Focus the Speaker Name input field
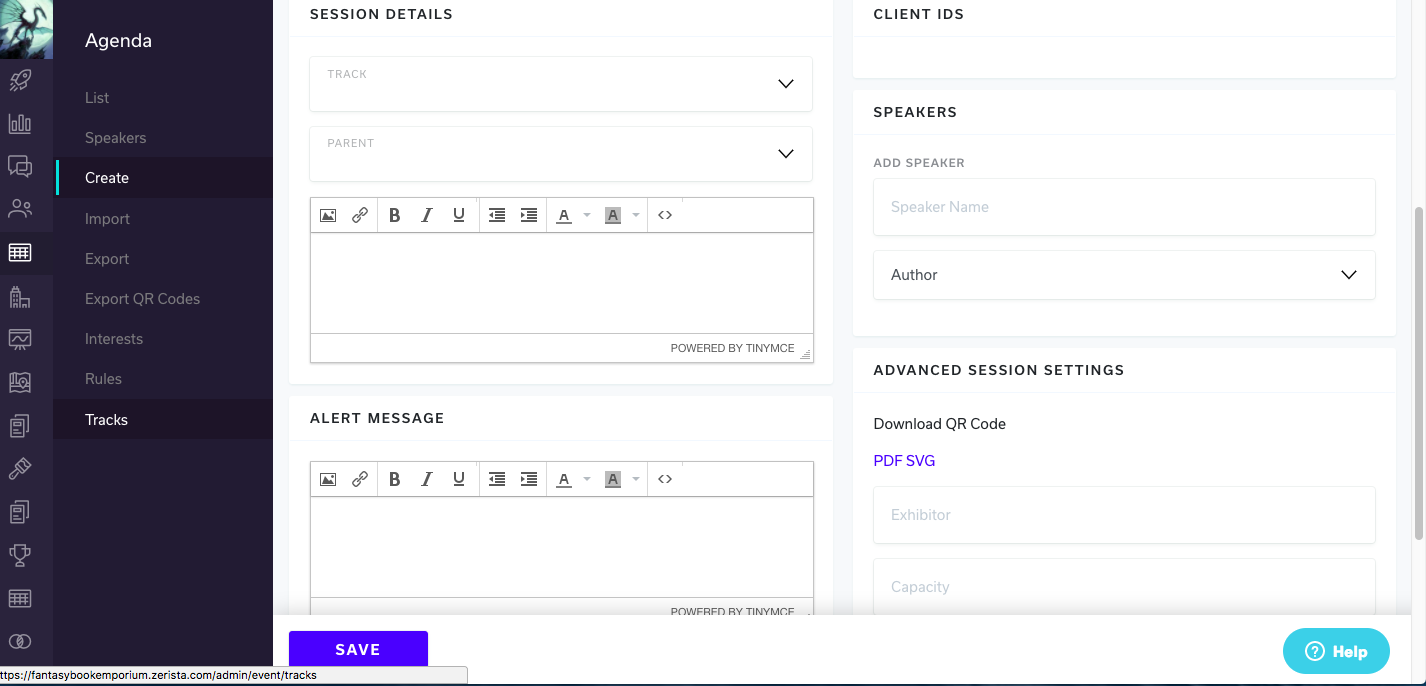 [x=1124, y=207]
